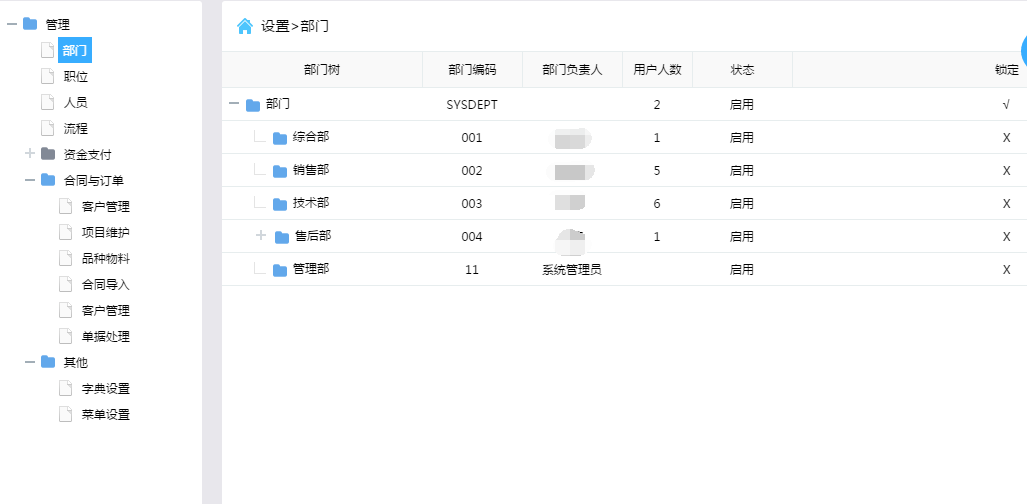Expand the 资金支付 sidebar folder

point(30,154)
